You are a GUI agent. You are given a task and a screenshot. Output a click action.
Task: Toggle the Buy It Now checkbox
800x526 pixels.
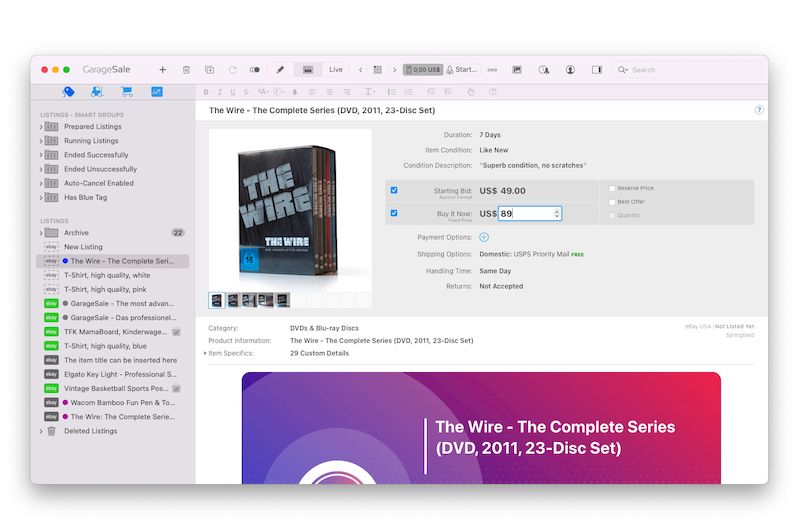(x=394, y=213)
